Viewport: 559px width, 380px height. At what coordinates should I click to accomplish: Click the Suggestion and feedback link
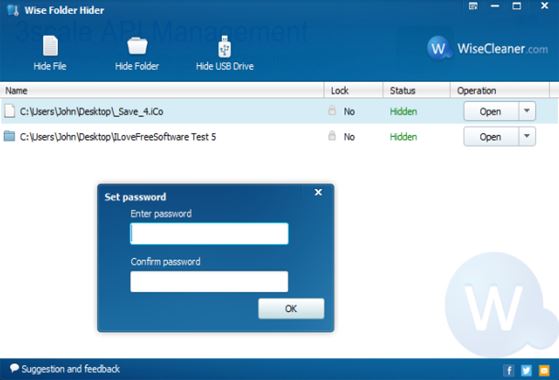(65, 369)
